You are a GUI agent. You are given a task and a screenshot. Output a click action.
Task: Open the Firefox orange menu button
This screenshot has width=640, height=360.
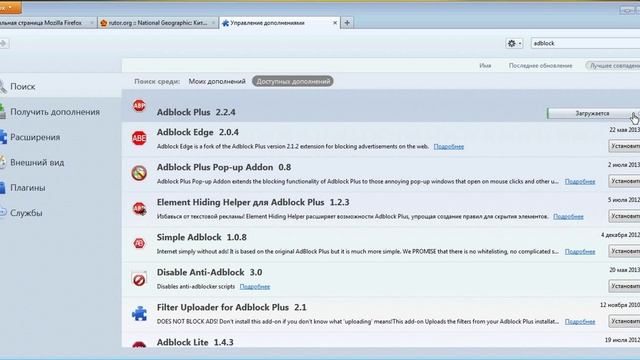[x=10, y=7]
